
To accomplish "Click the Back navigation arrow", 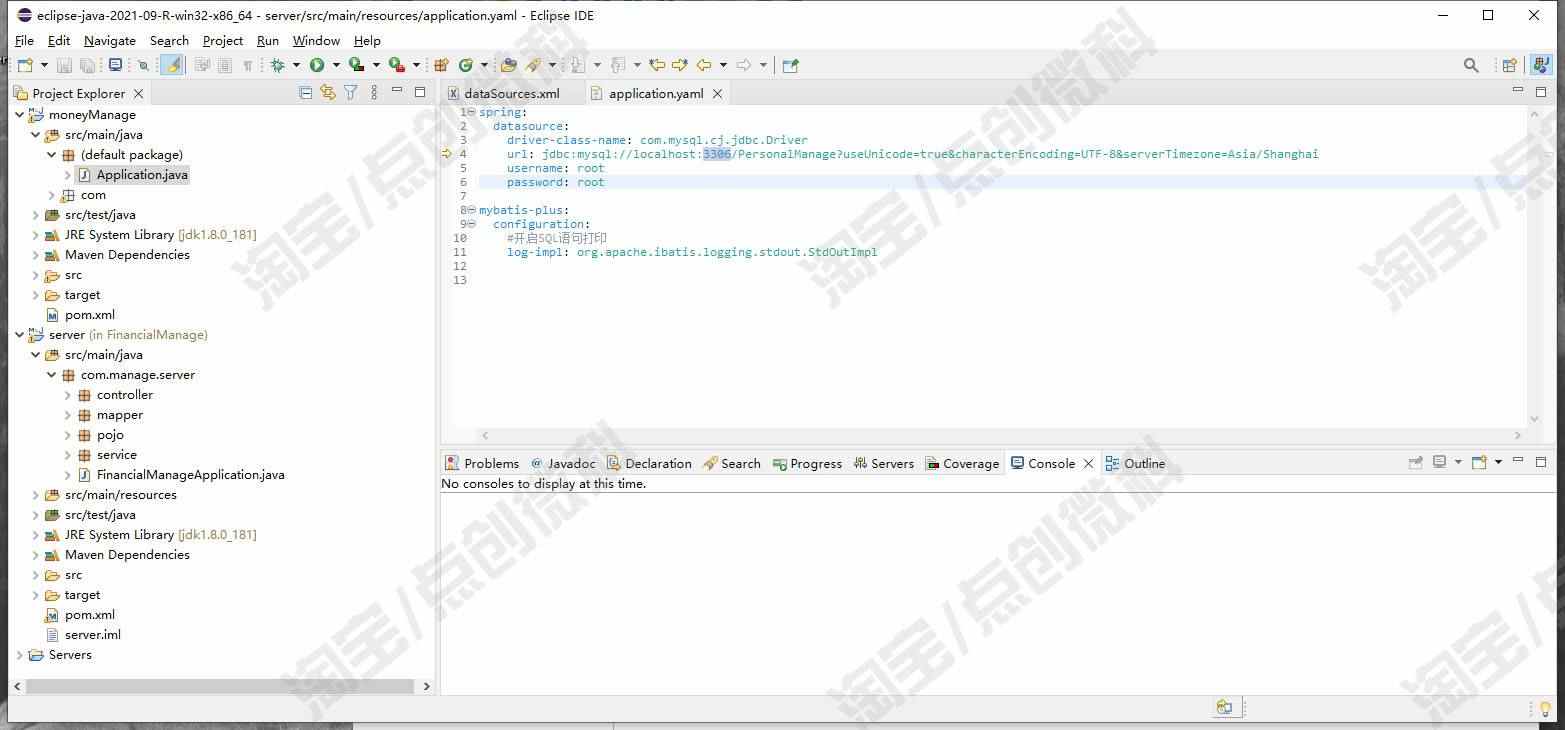I will click(x=704, y=65).
